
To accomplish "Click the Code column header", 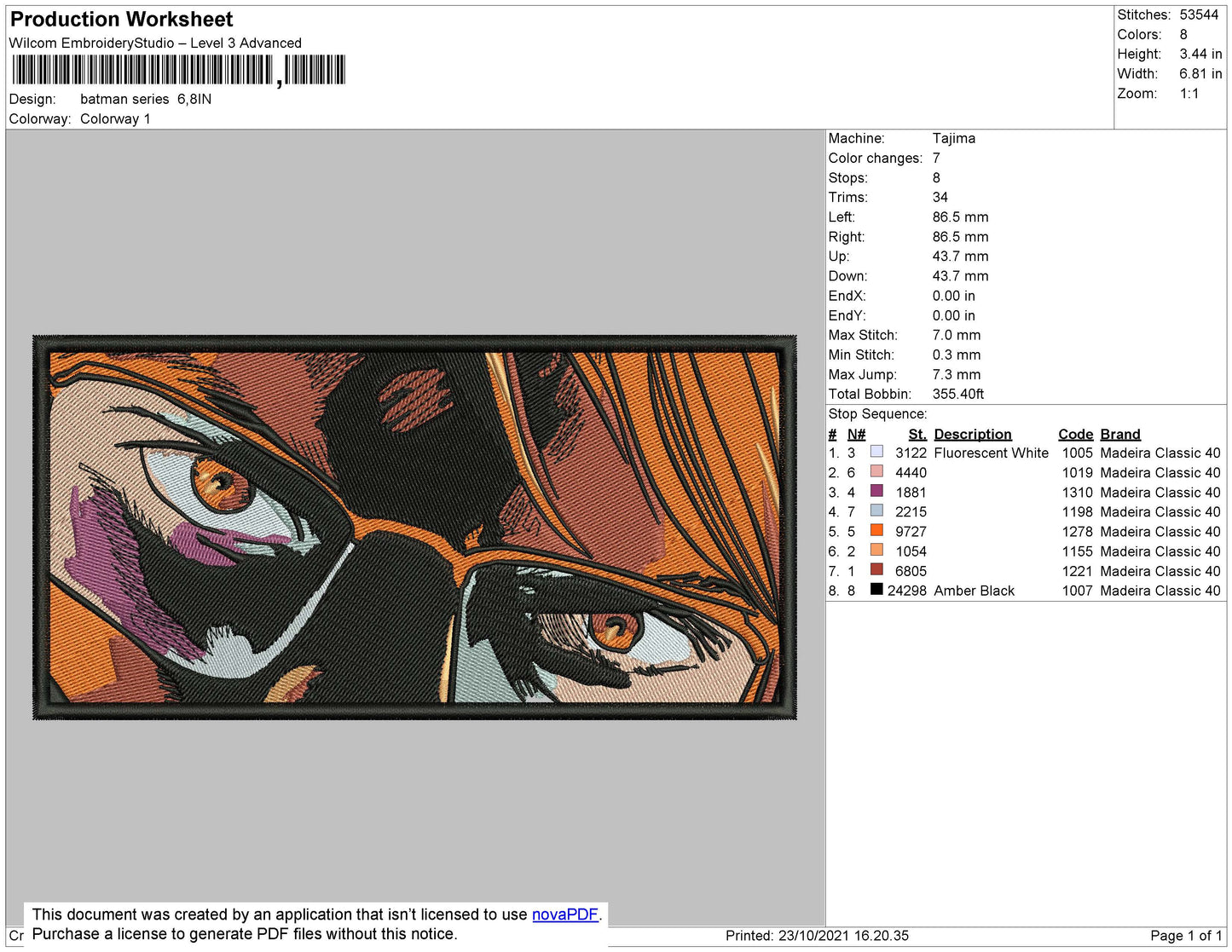I will [x=1075, y=434].
